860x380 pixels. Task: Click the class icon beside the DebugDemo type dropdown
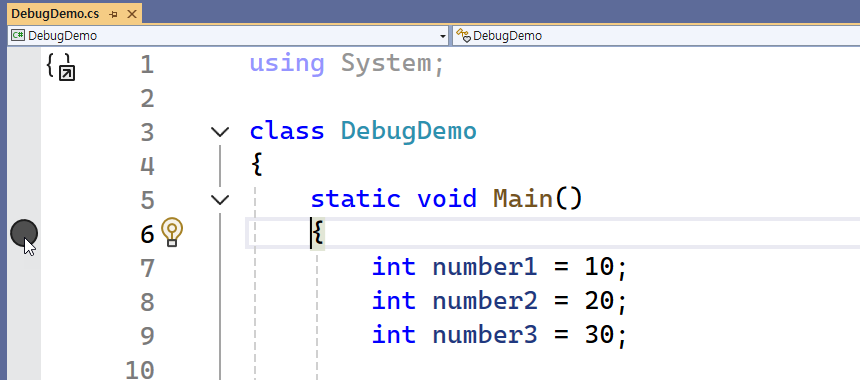pos(463,36)
